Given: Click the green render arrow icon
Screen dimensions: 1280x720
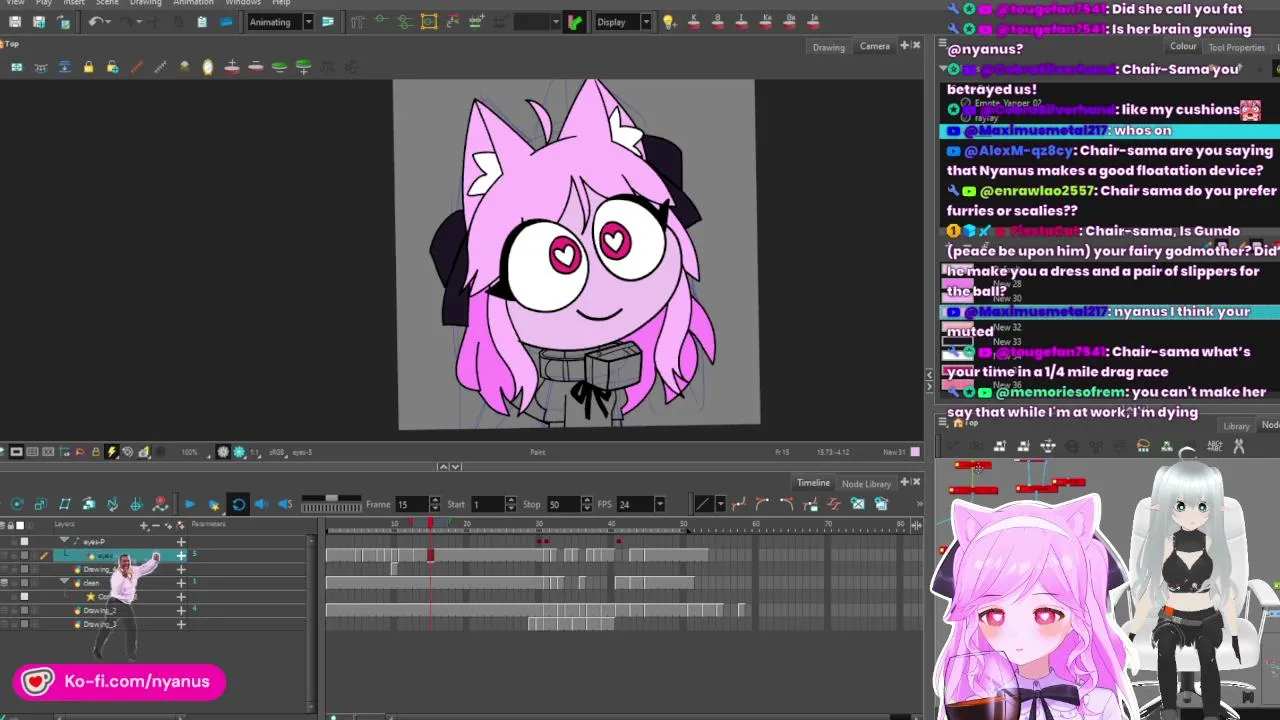Looking at the screenshot, I should click(574, 22).
